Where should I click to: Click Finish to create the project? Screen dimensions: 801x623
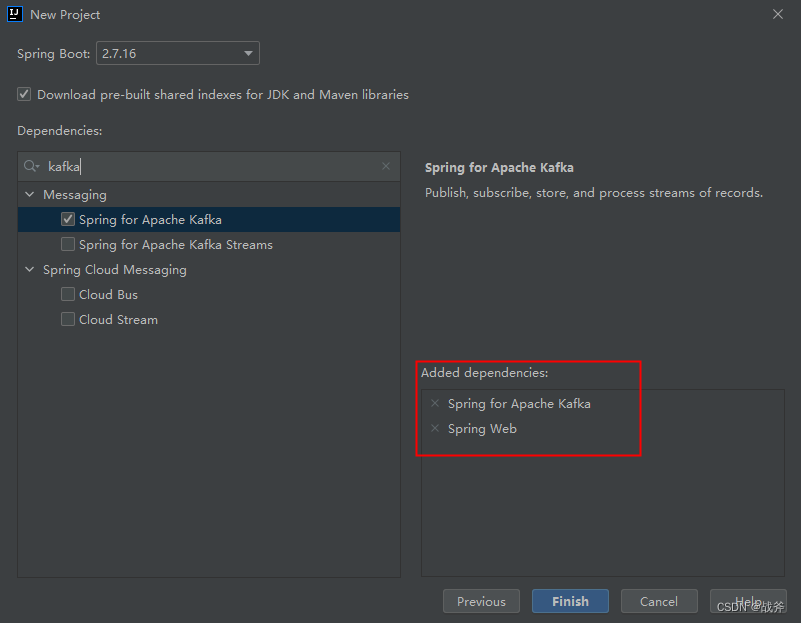tap(570, 601)
